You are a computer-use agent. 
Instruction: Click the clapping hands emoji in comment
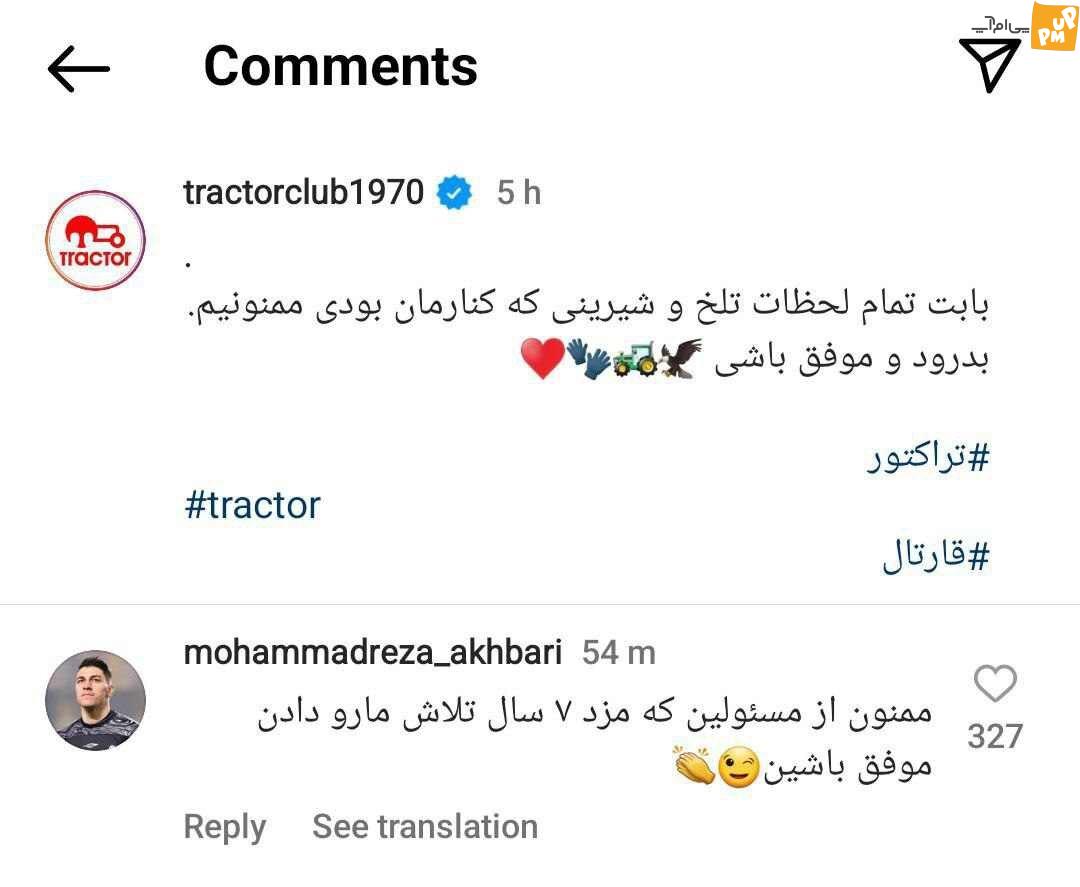pyautogui.click(x=694, y=765)
